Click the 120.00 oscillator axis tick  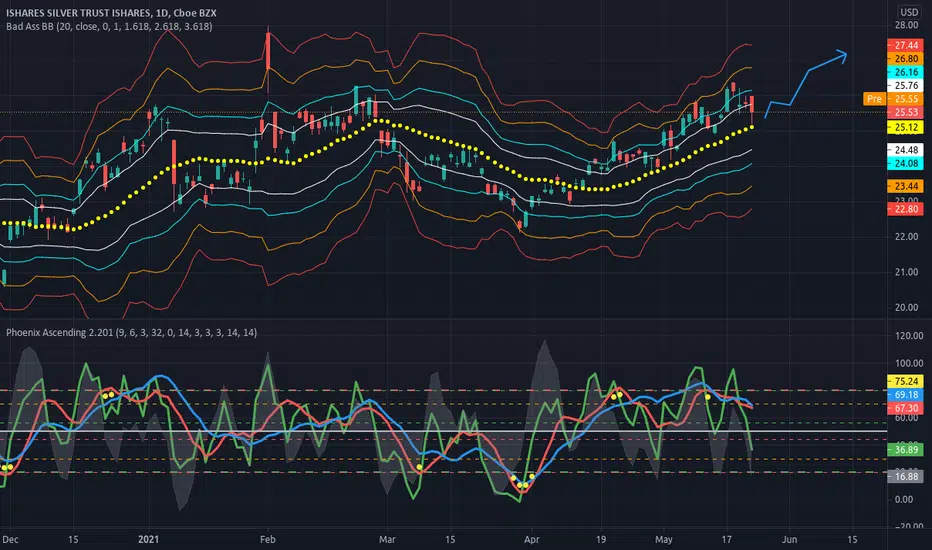click(x=909, y=336)
